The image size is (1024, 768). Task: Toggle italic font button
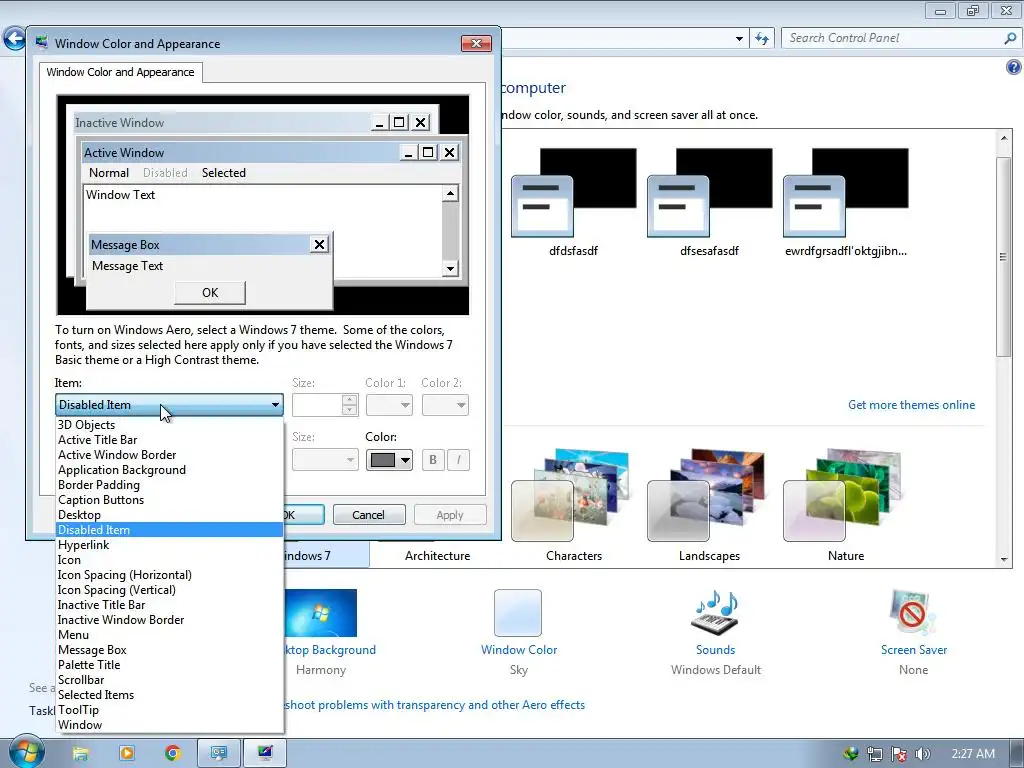click(x=458, y=460)
